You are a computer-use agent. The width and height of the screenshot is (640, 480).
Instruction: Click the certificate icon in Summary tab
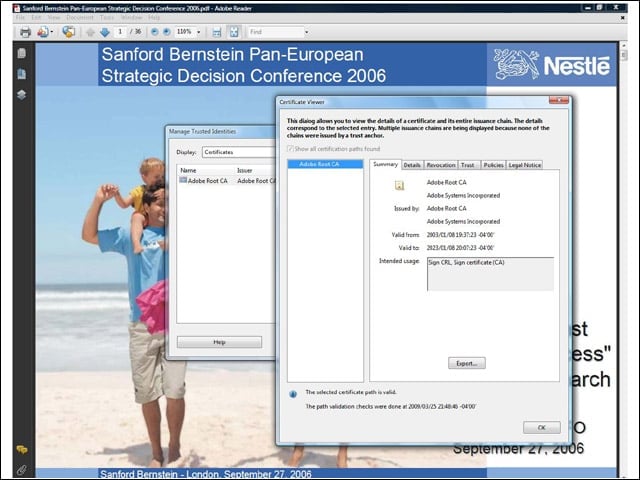click(399, 186)
